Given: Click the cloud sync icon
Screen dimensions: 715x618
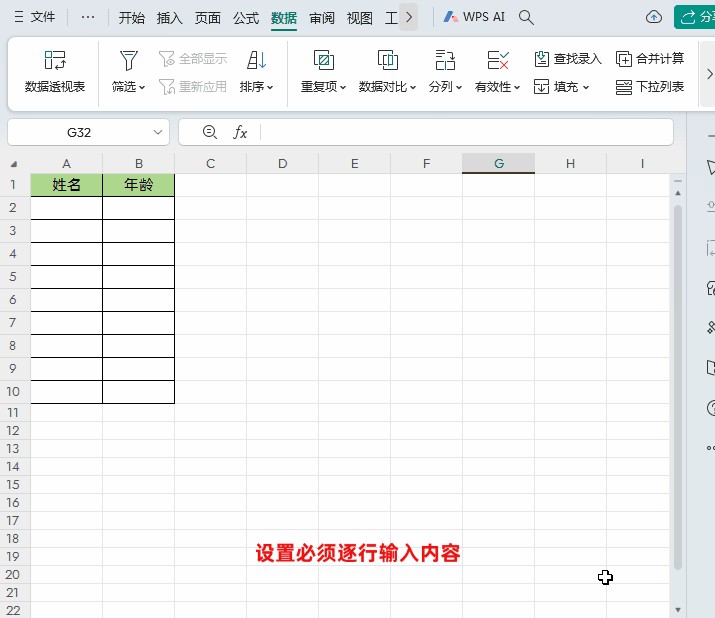Looking at the screenshot, I should [654, 17].
